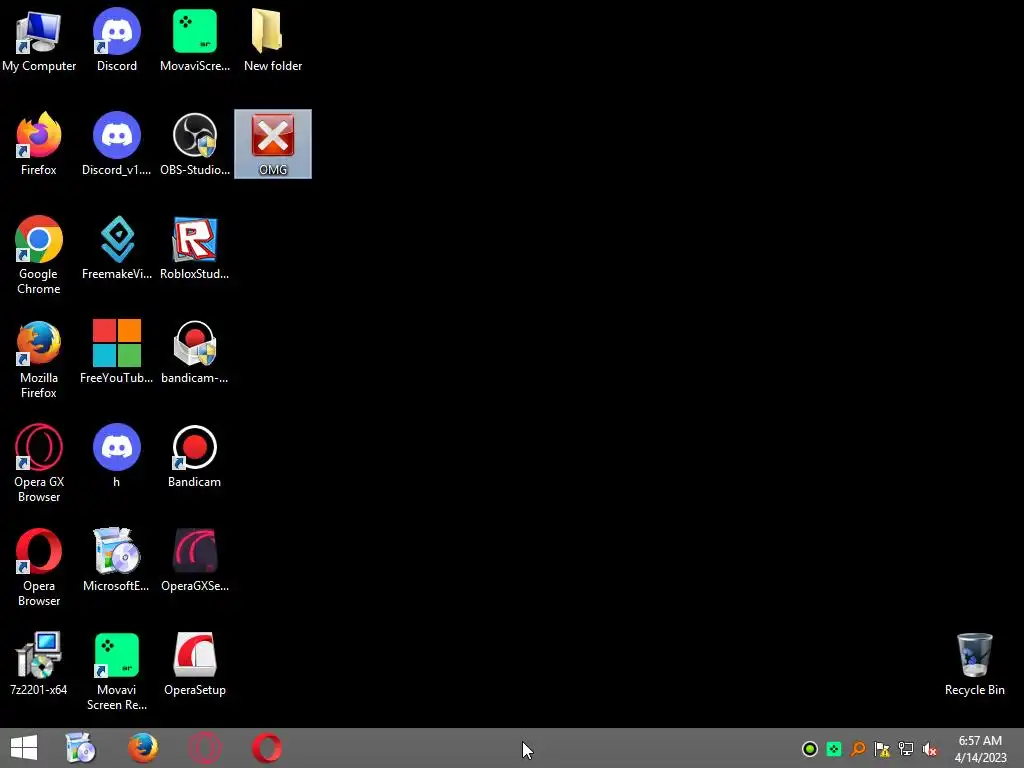Select the Opera Browser shortcut

[39, 567]
